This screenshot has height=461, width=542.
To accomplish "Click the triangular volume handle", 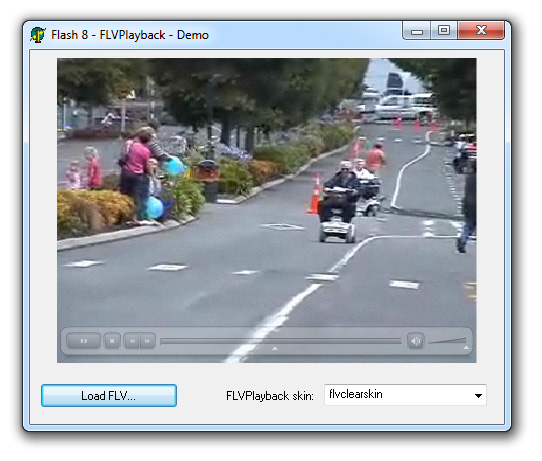I will point(466,348).
